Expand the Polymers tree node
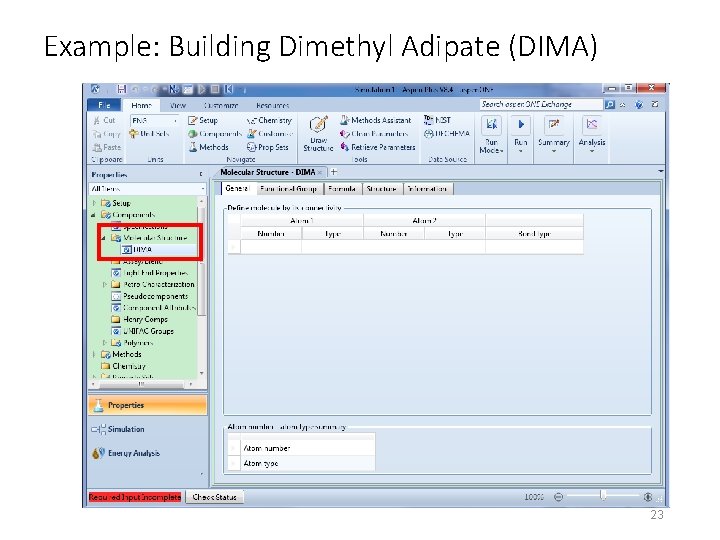The height and width of the screenshot is (540, 720). [105, 343]
